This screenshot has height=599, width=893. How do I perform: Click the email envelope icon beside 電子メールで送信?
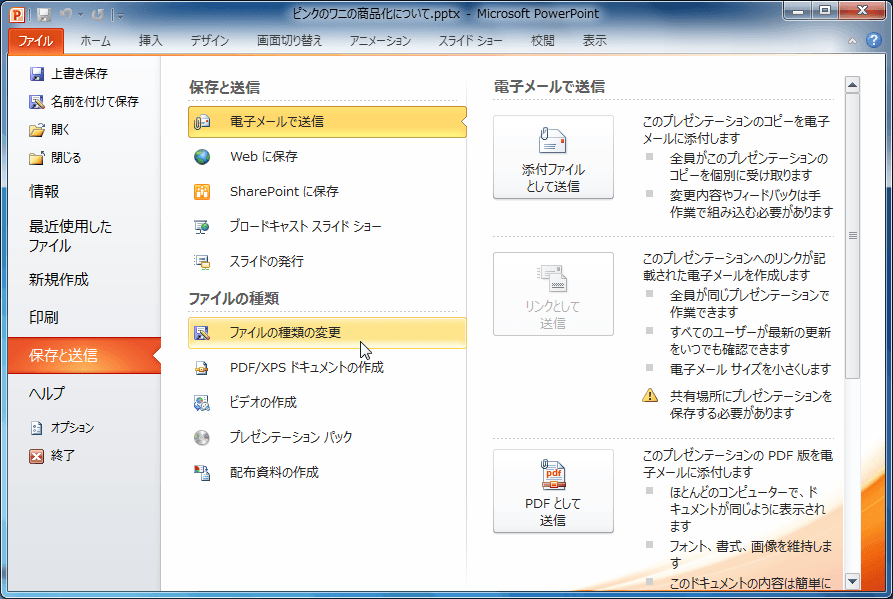click(x=202, y=122)
